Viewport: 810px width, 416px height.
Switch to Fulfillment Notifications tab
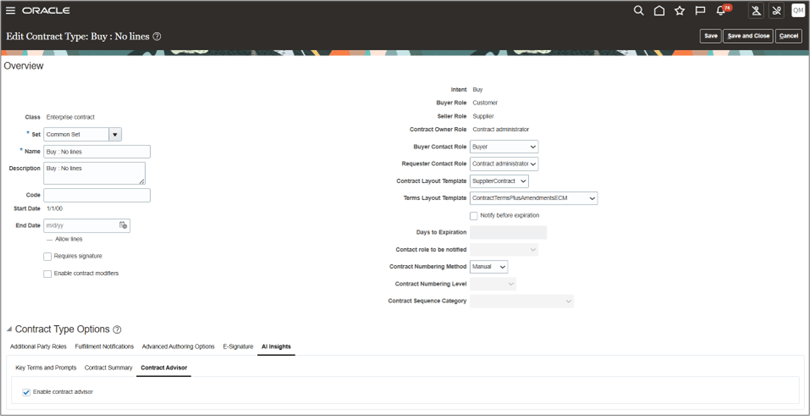pyautogui.click(x=104, y=347)
